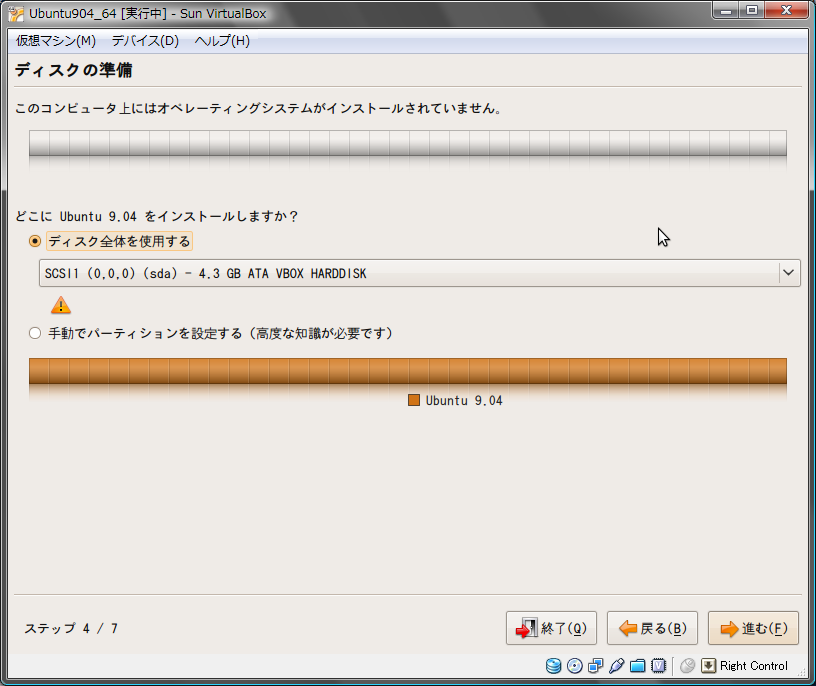Open the デバイス(D) menu
816x686 pixels.
pyautogui.click(x=145, y=41)
